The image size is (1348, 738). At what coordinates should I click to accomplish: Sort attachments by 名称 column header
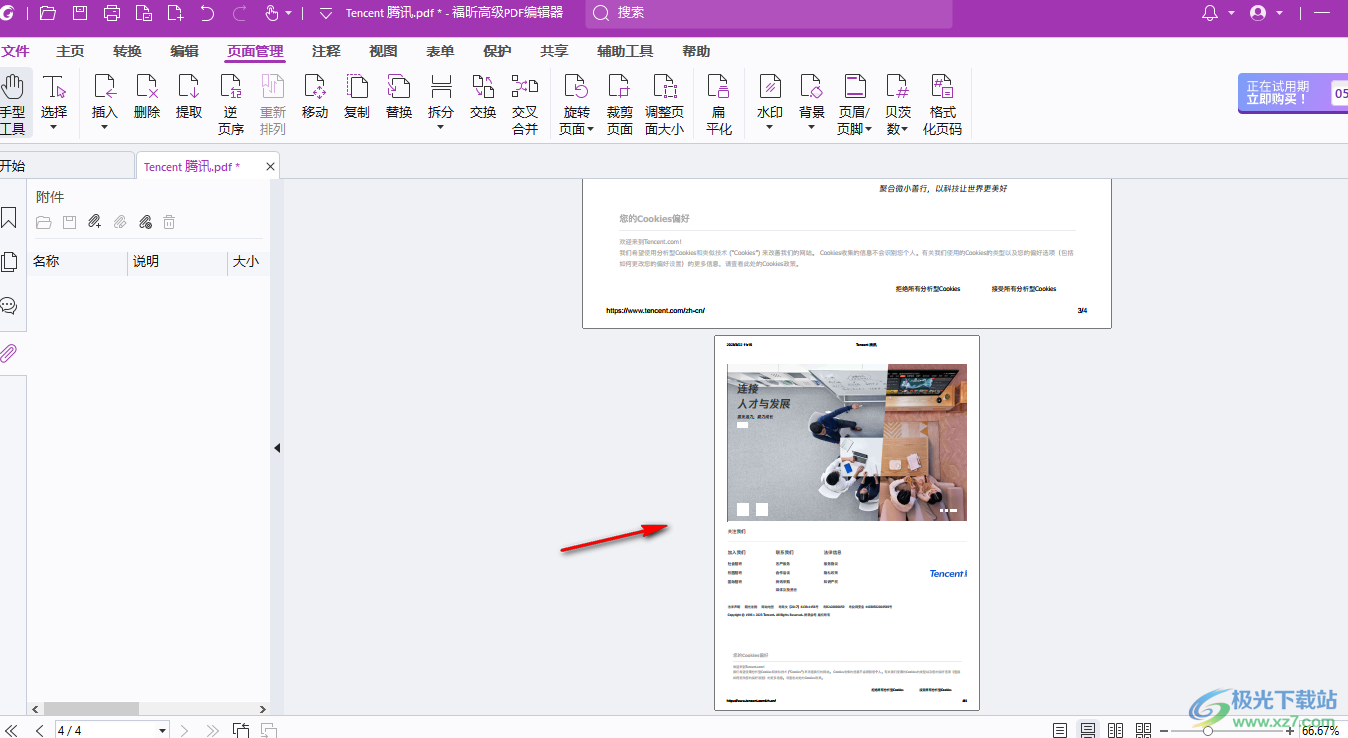click(x=78, y=261)
